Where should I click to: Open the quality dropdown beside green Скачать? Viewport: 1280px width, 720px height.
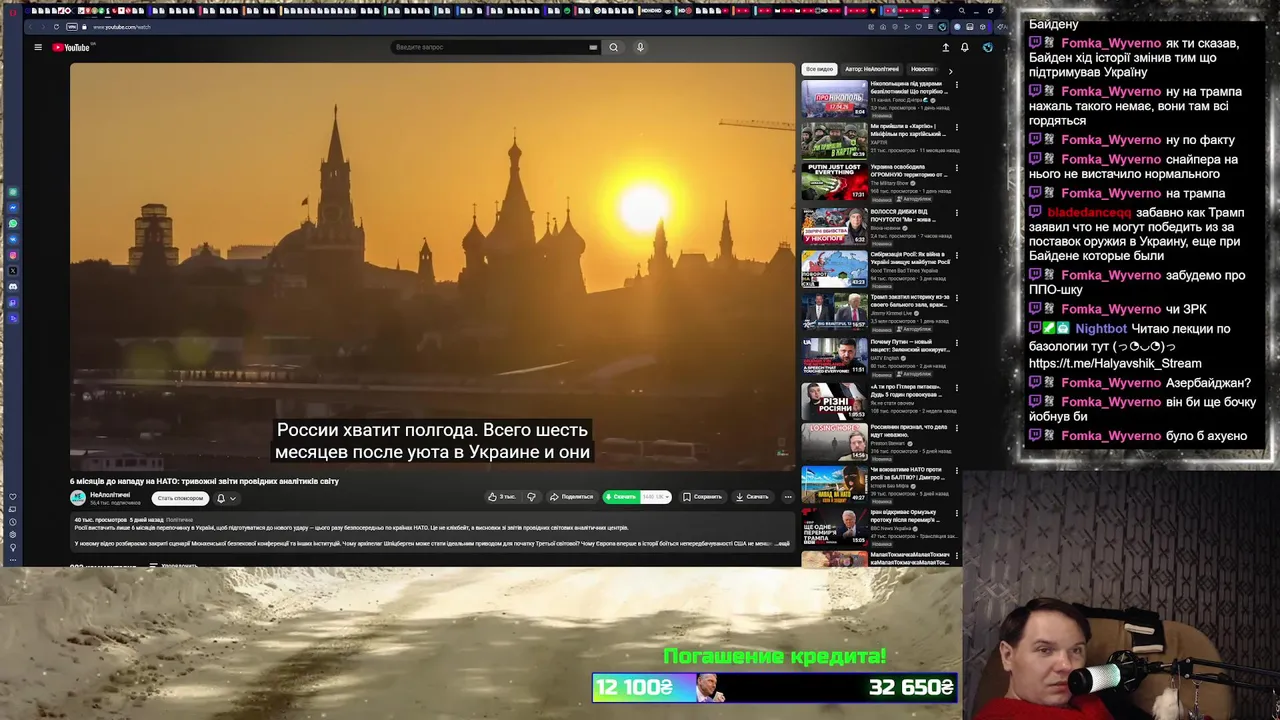[655, 497]
